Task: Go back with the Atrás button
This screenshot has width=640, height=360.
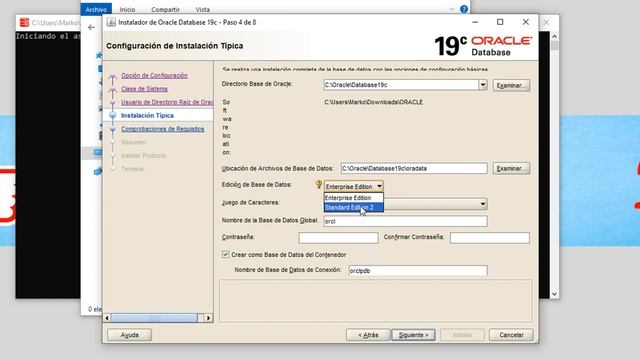Action: tap(368, 335)
